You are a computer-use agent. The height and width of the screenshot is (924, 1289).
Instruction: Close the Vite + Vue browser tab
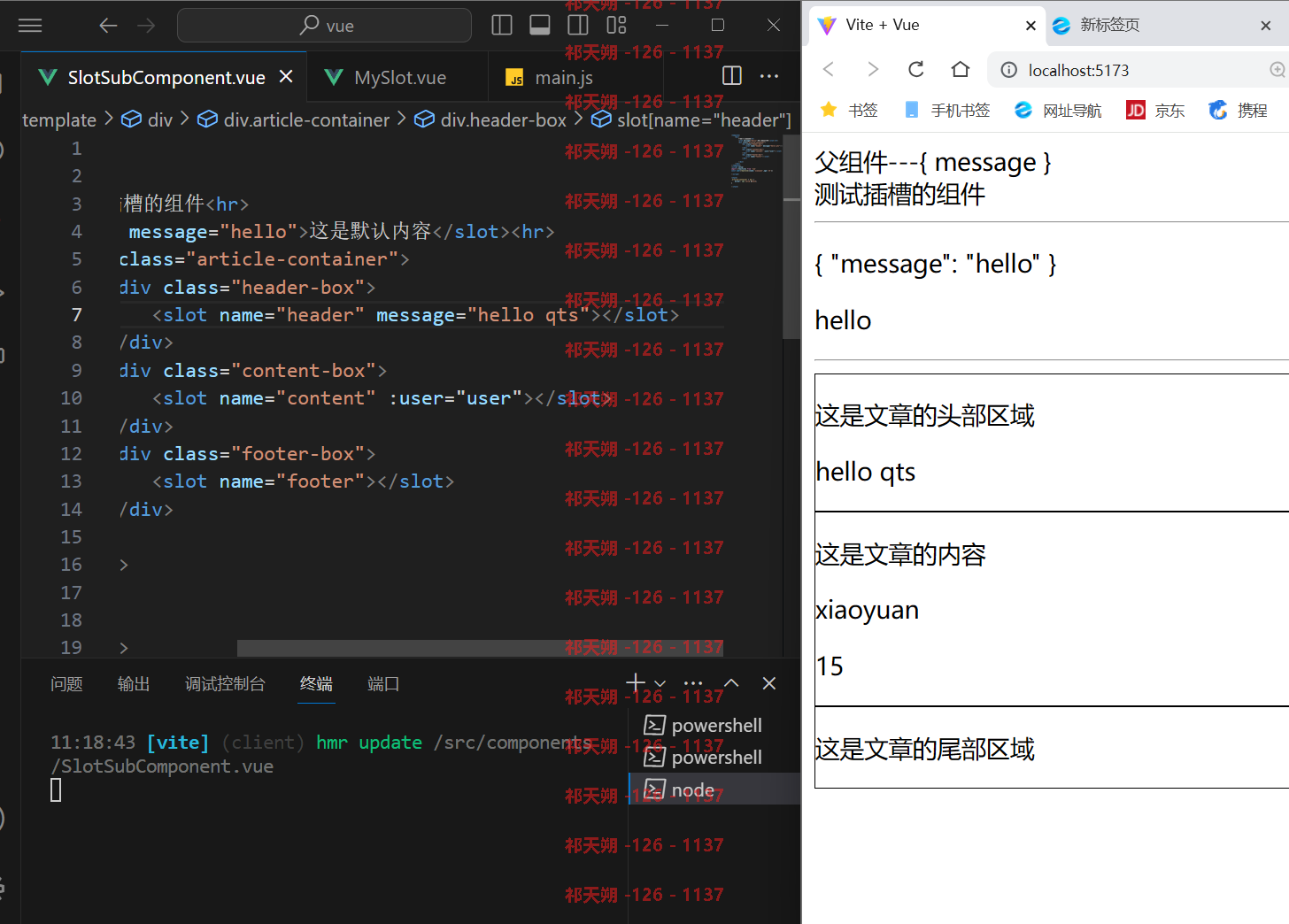click(x=1030, y=26)
